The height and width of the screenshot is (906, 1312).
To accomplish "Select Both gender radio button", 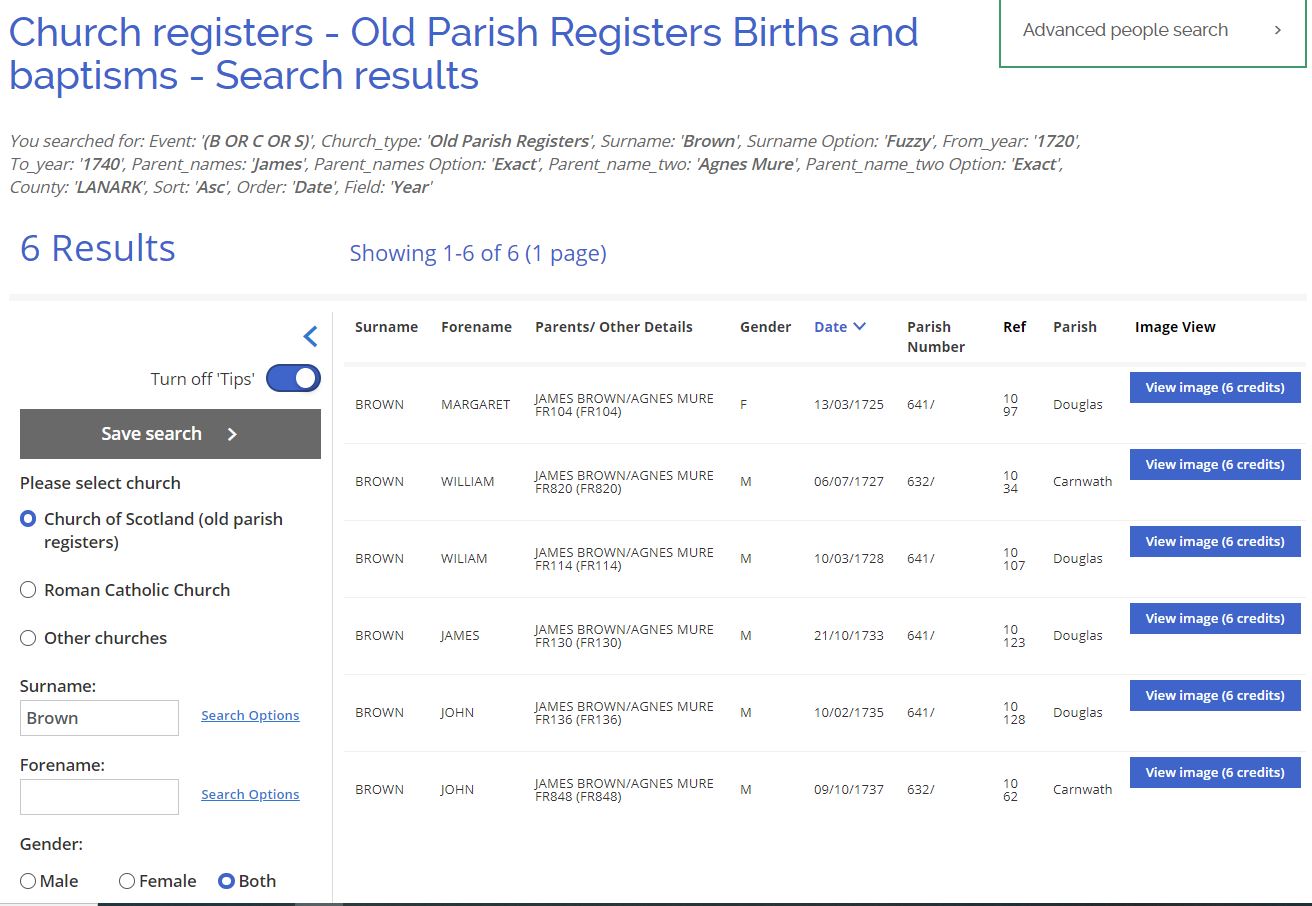I will (226, 881).
